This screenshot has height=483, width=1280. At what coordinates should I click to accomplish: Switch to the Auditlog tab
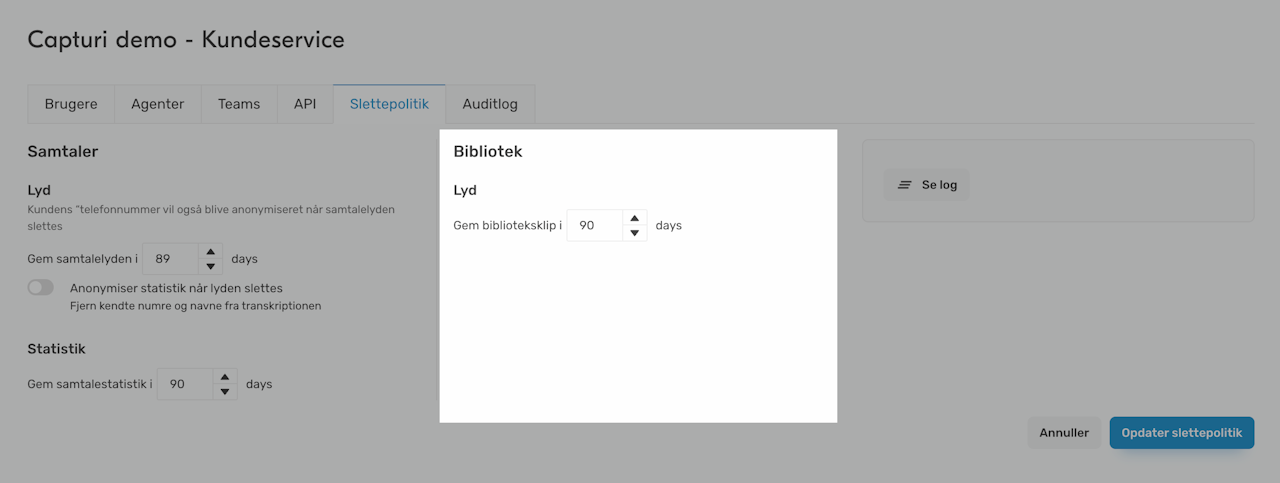tap(490, 104)
